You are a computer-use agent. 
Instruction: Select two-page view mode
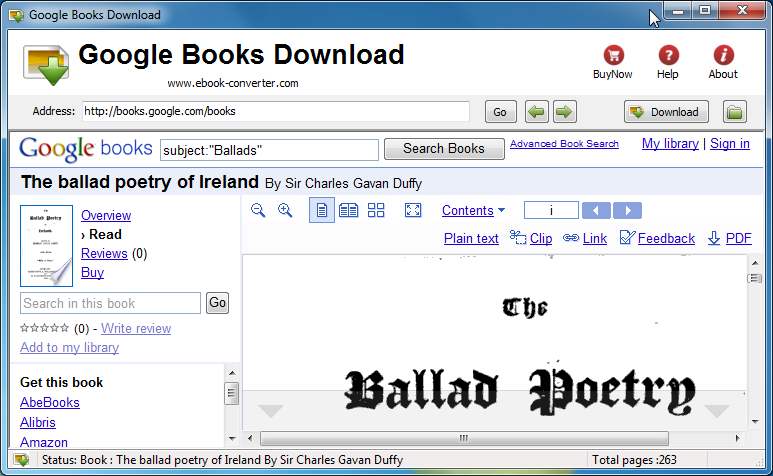(x=349, y=210)
